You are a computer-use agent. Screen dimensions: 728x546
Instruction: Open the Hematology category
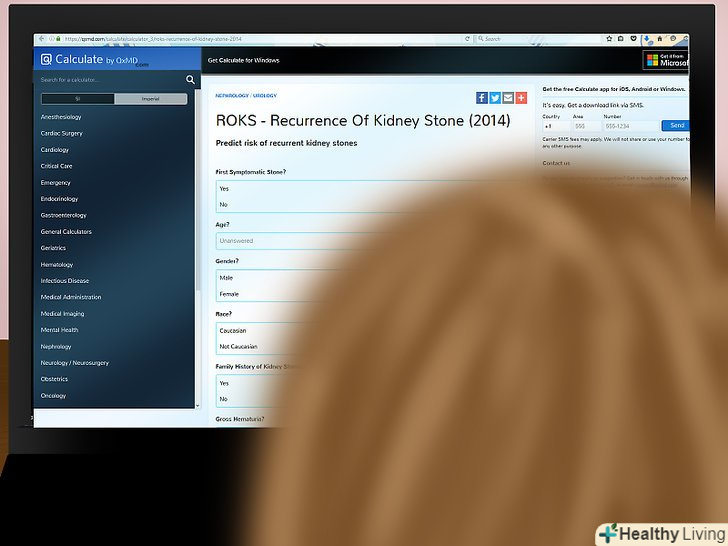[57, 264]
